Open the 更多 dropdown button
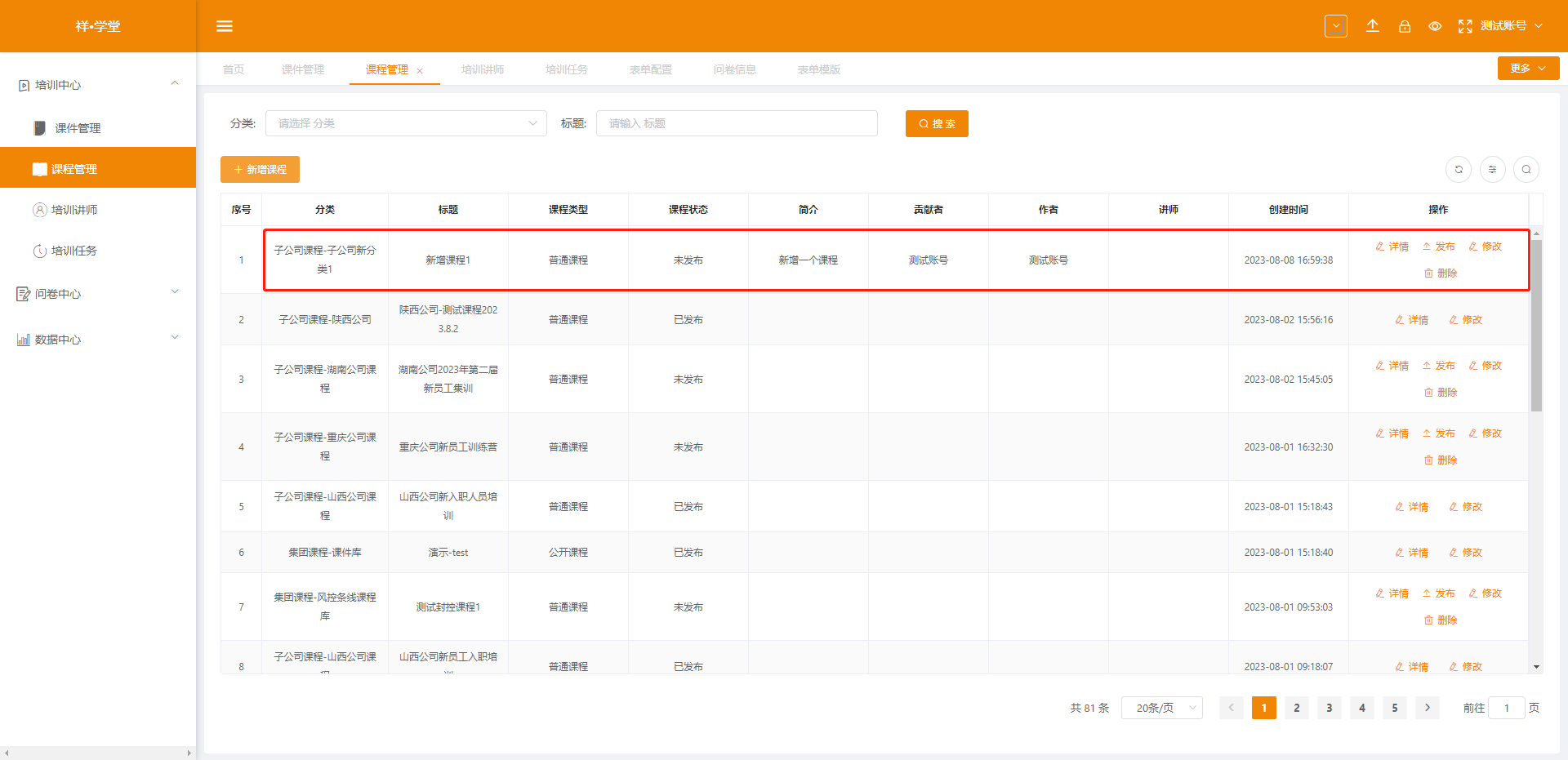1568x760 pixels. [x=1528, y=69]
